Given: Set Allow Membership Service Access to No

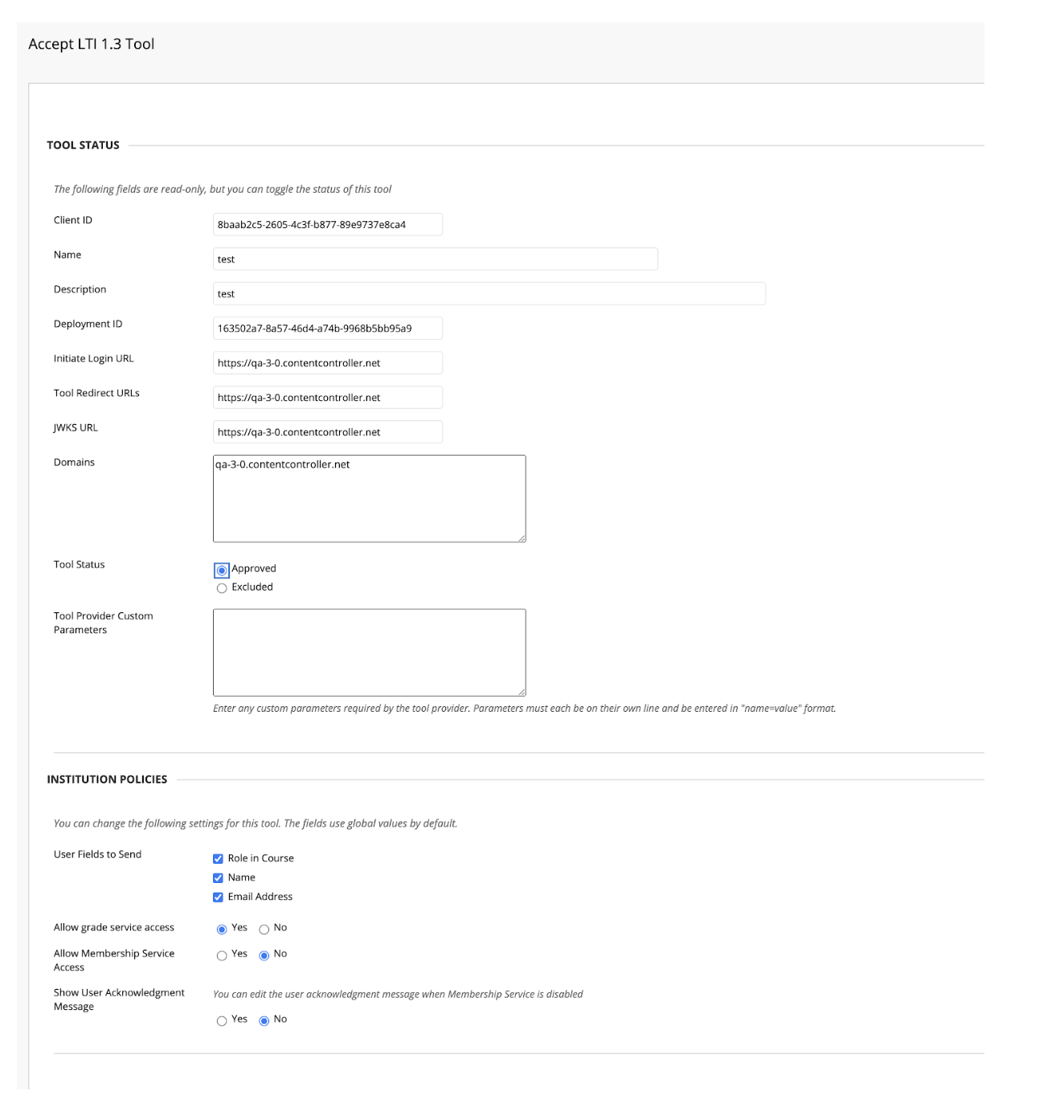Looking at the screenshot, I should pyautogui.click(x=264, y=955).
